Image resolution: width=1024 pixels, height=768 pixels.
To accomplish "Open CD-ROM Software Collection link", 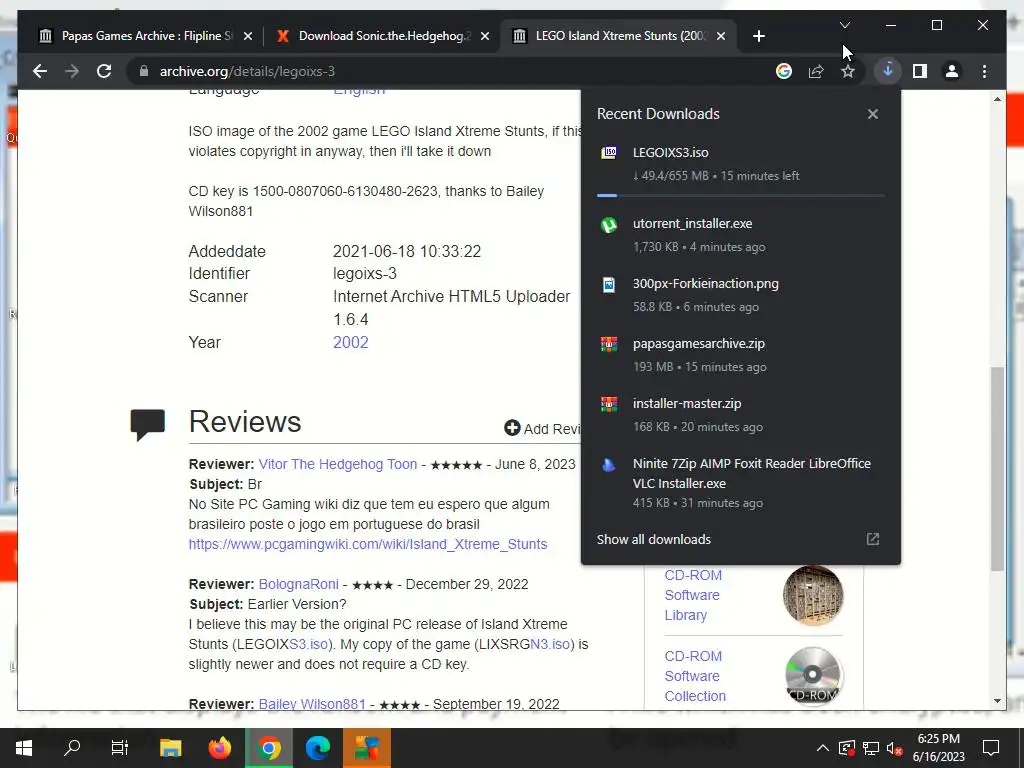I will pyautogui.click(x=696, y=676).
